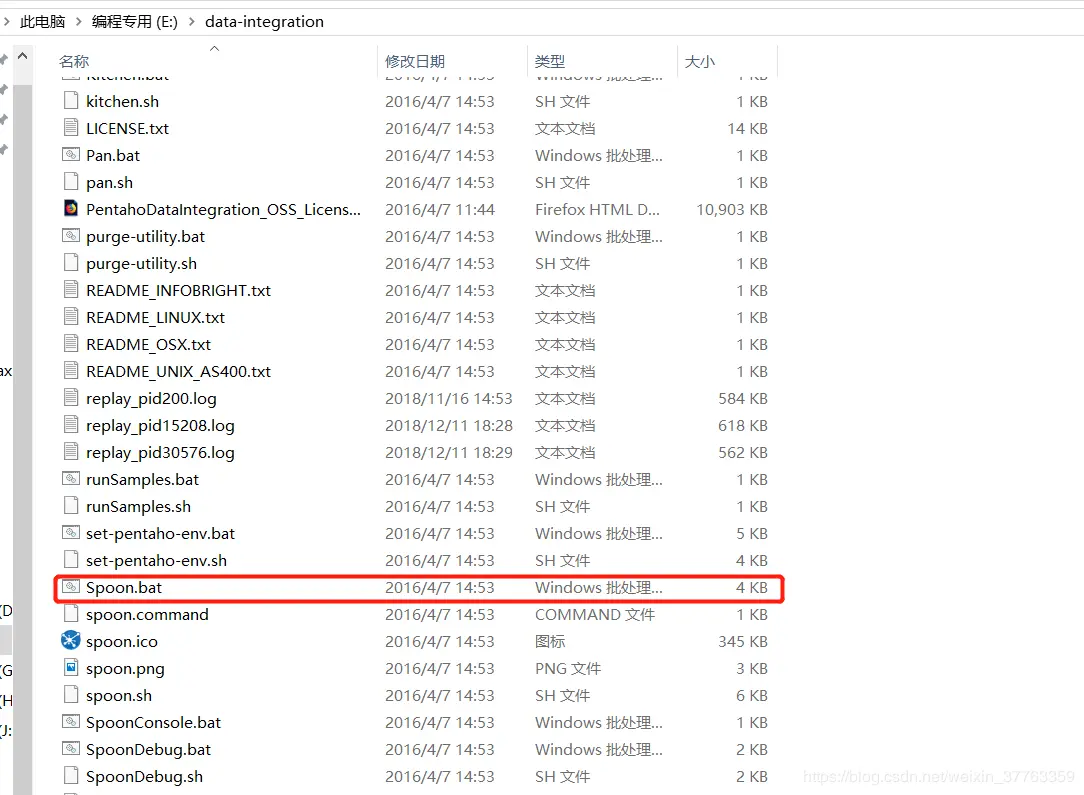Select the file name spoon.ico

click(122, 642)
